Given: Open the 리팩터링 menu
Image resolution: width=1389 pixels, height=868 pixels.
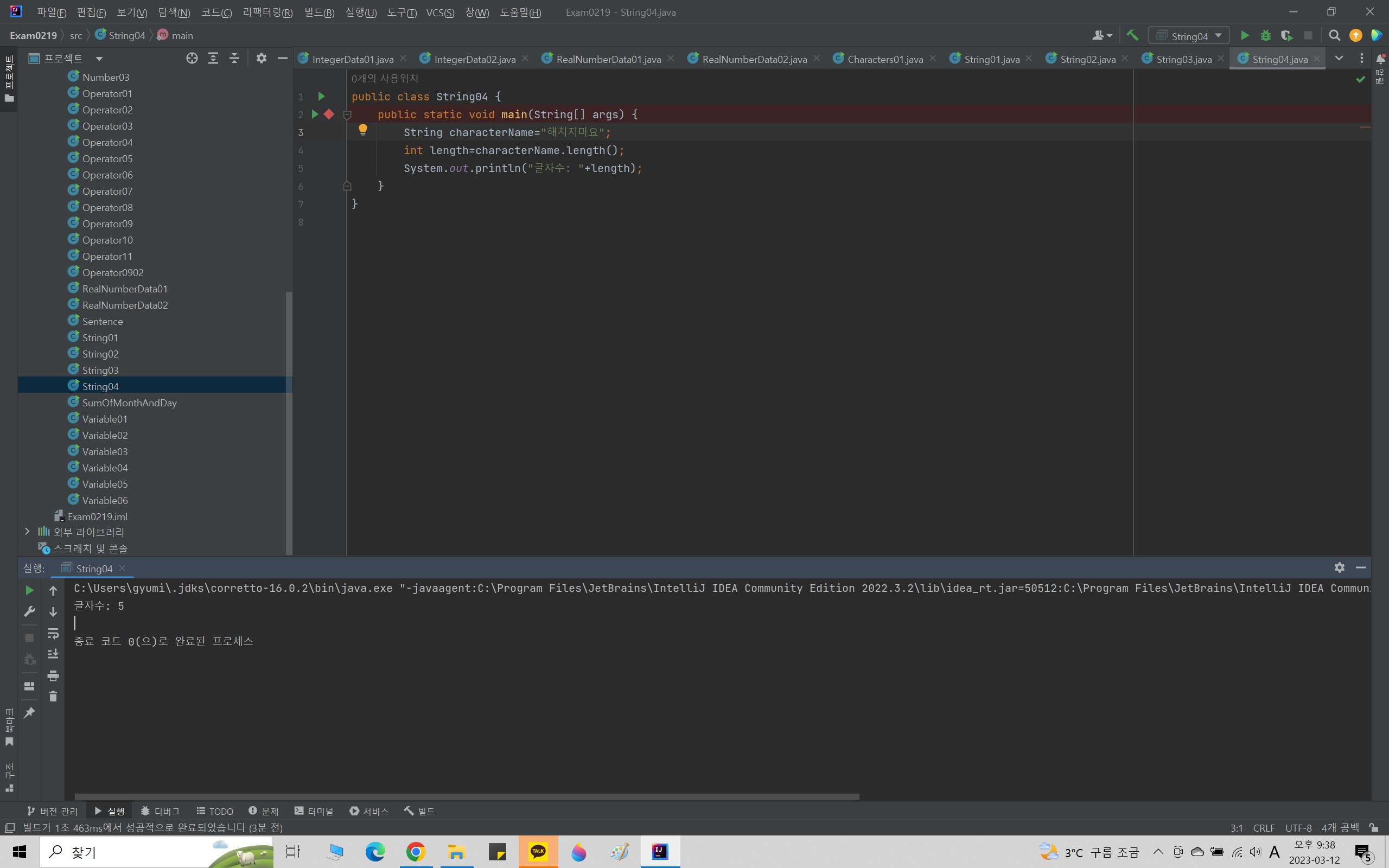Looking at the screenshot, I should [267, 12].
